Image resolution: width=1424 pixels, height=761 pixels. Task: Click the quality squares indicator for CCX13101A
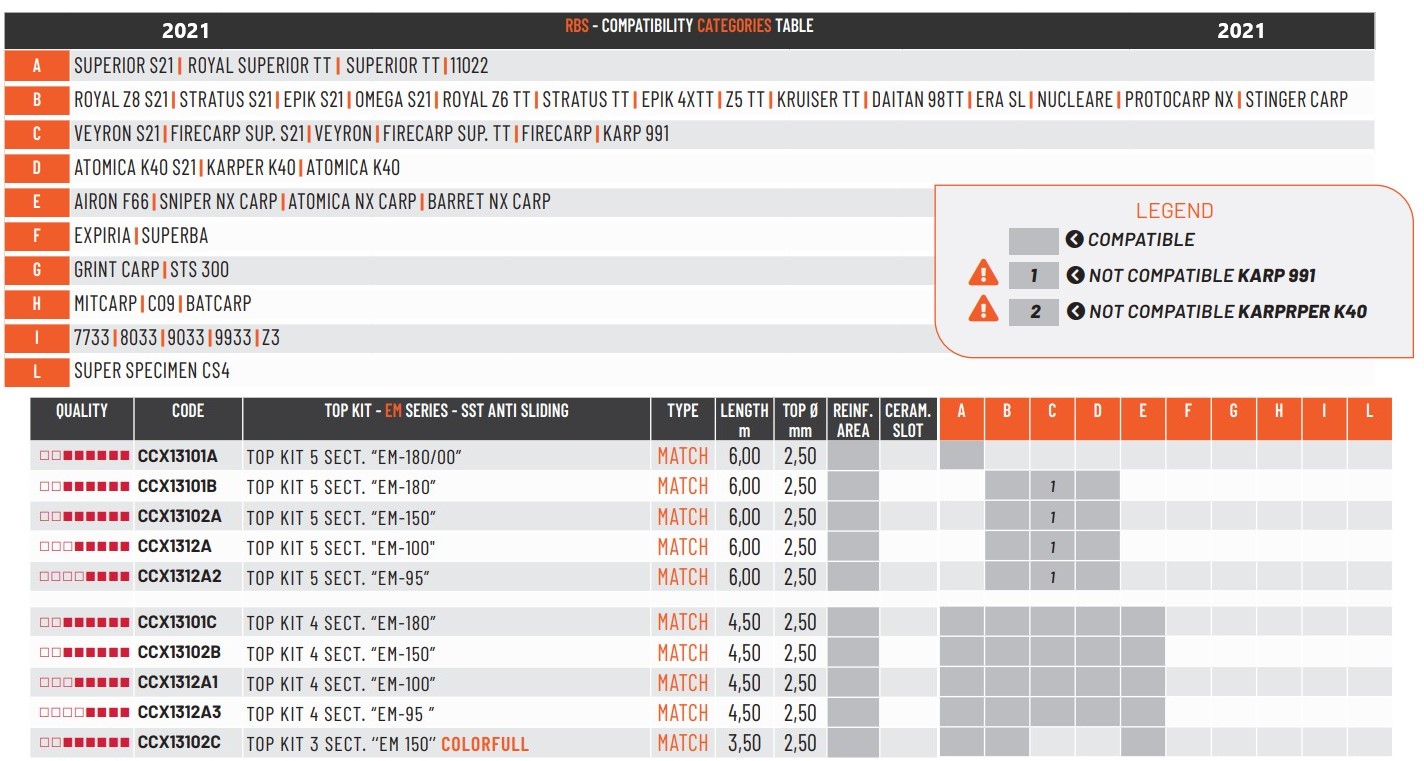pos(85,456)
